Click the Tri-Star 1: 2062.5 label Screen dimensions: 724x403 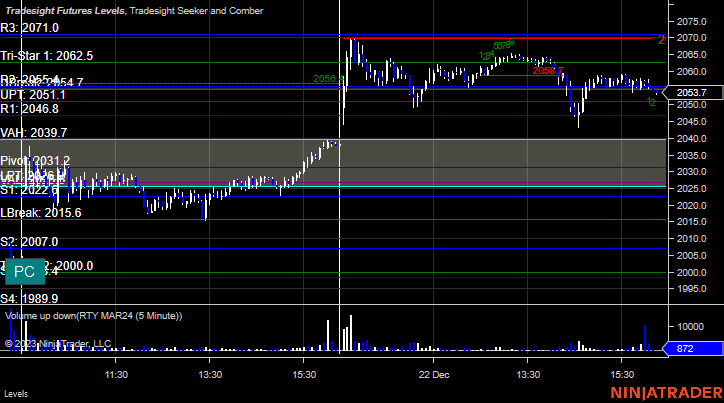(47, 56)
